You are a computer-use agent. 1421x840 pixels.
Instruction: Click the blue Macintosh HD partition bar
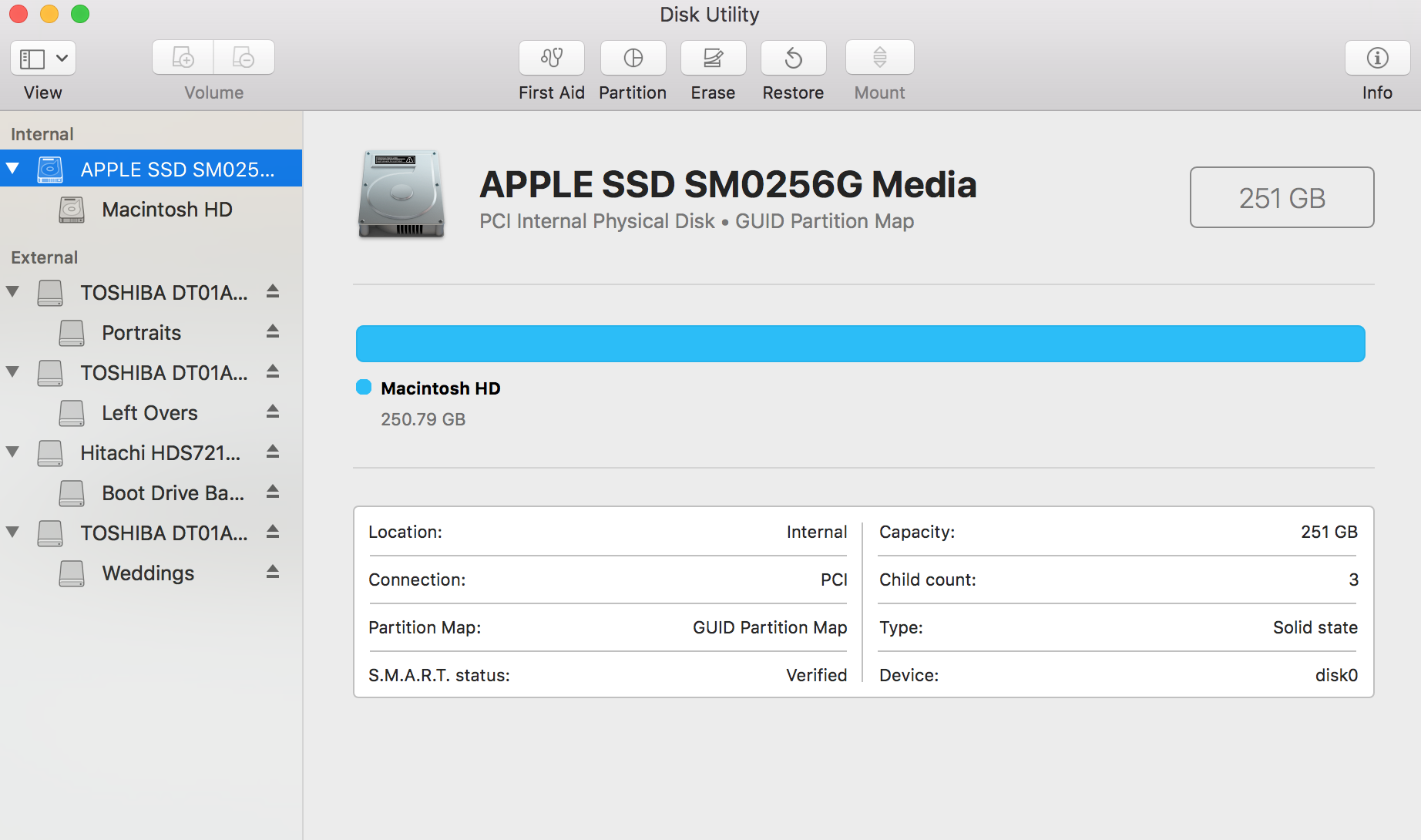coord(860,344)
